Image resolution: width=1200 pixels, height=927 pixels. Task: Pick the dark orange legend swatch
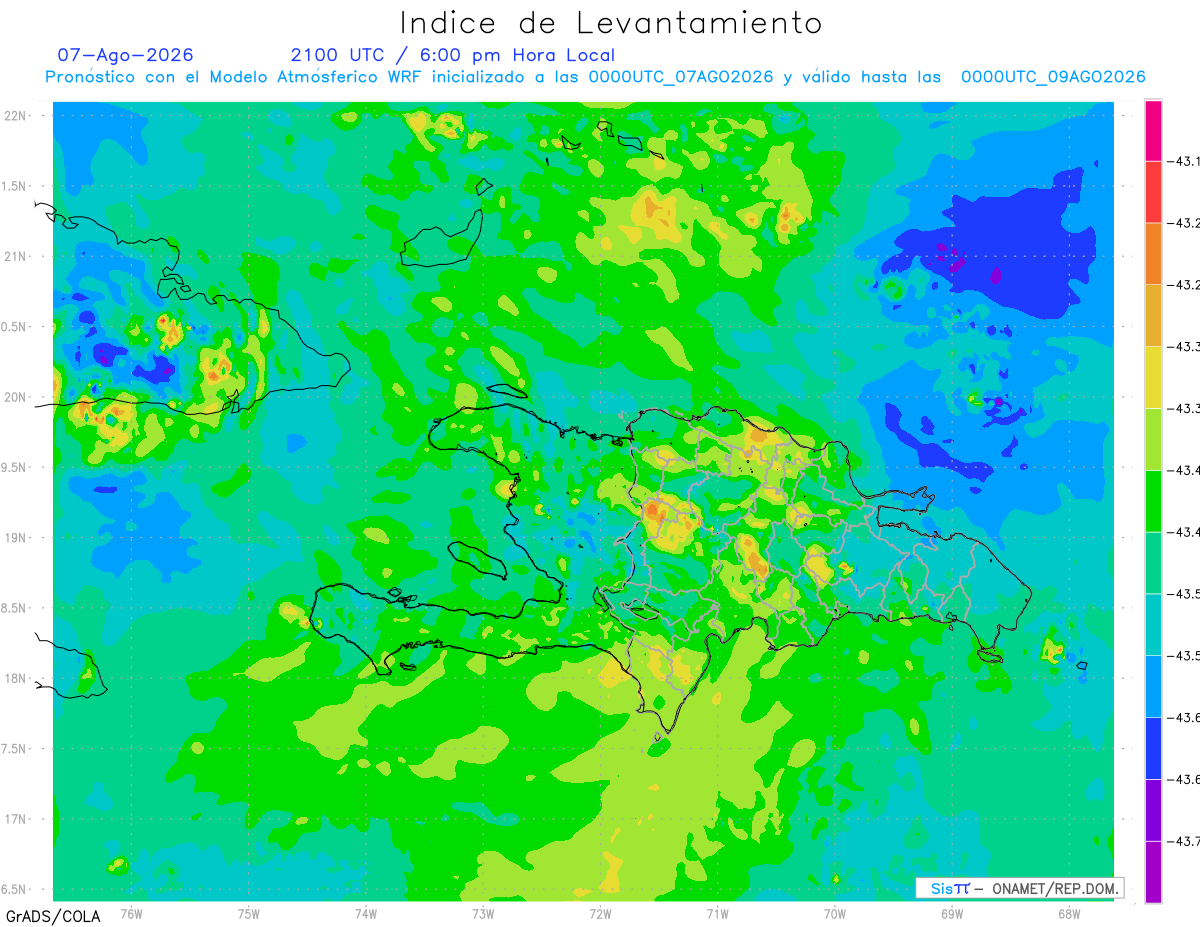coord(1153,254)
